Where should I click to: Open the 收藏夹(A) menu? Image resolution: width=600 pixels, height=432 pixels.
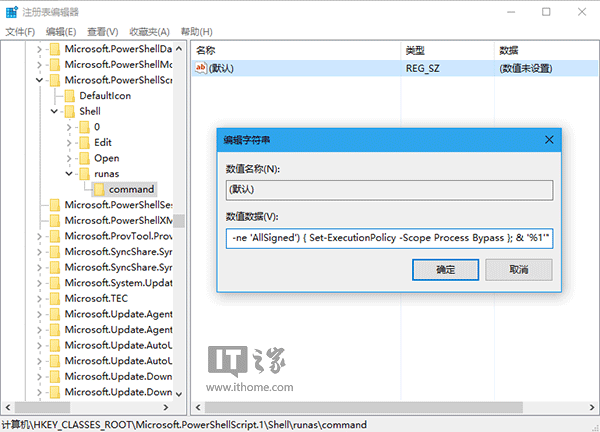pyautogui.click(x=150, y=32)
